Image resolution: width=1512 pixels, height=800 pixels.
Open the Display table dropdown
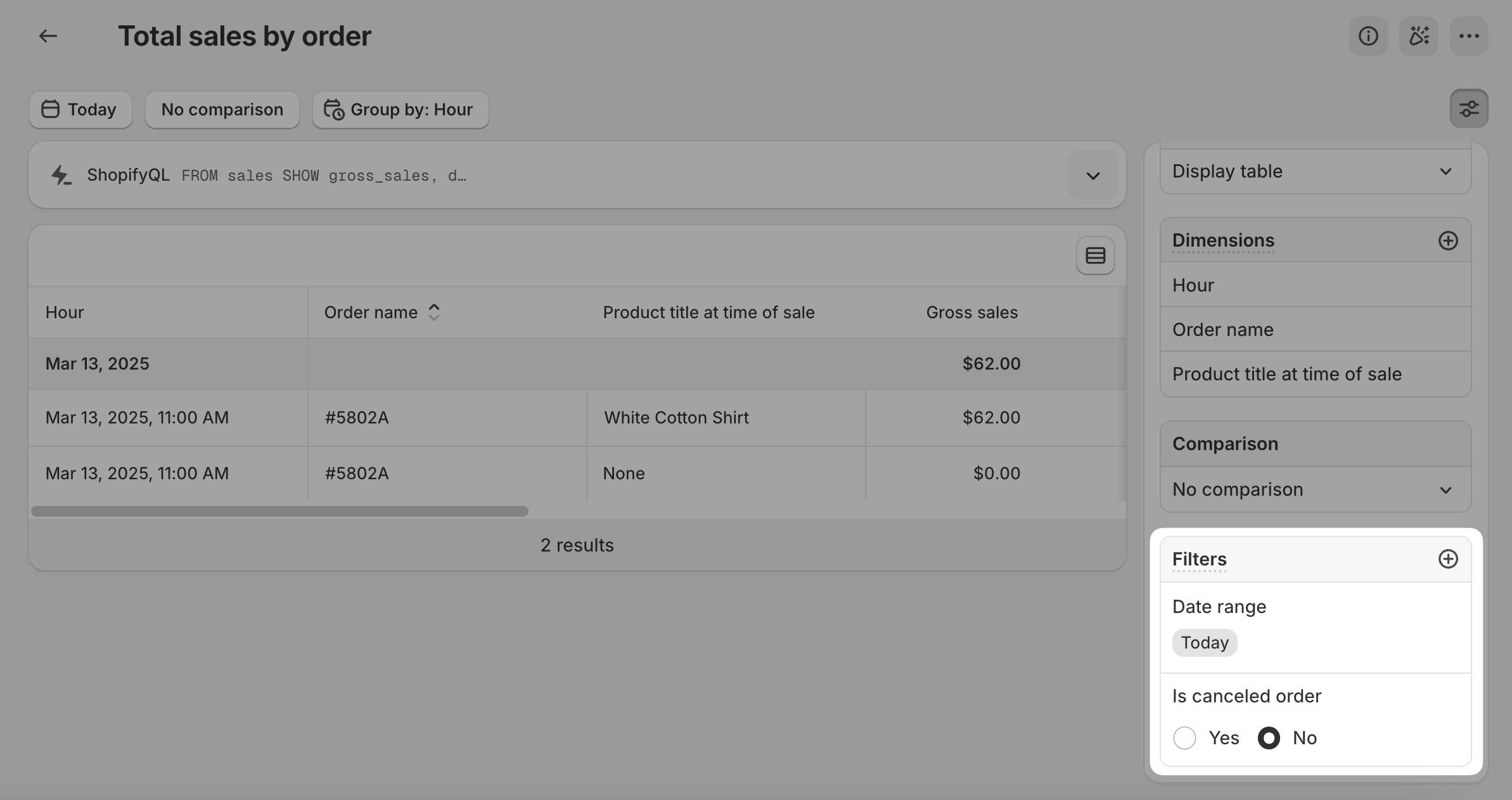pyautogui.click(x=1316, y=171)
